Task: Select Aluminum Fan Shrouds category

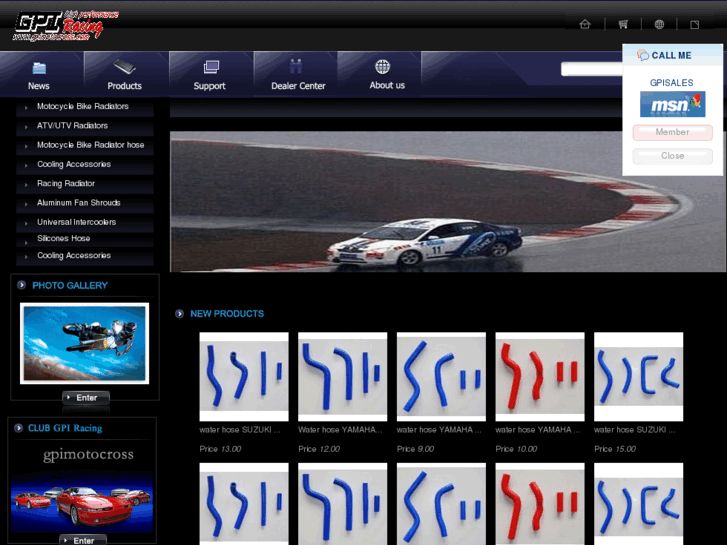Action: (79, 203)
